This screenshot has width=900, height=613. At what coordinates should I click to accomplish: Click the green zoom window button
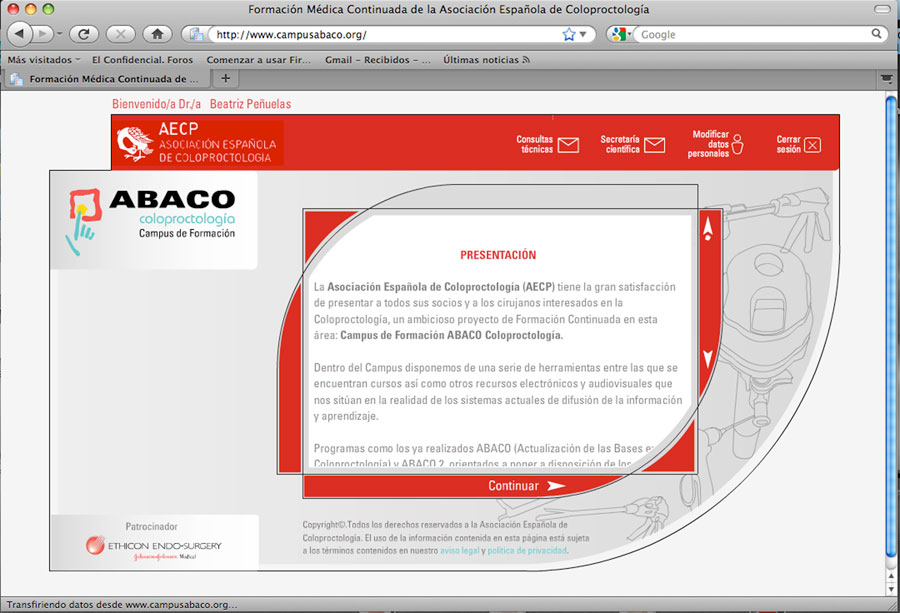click(48, 9)
